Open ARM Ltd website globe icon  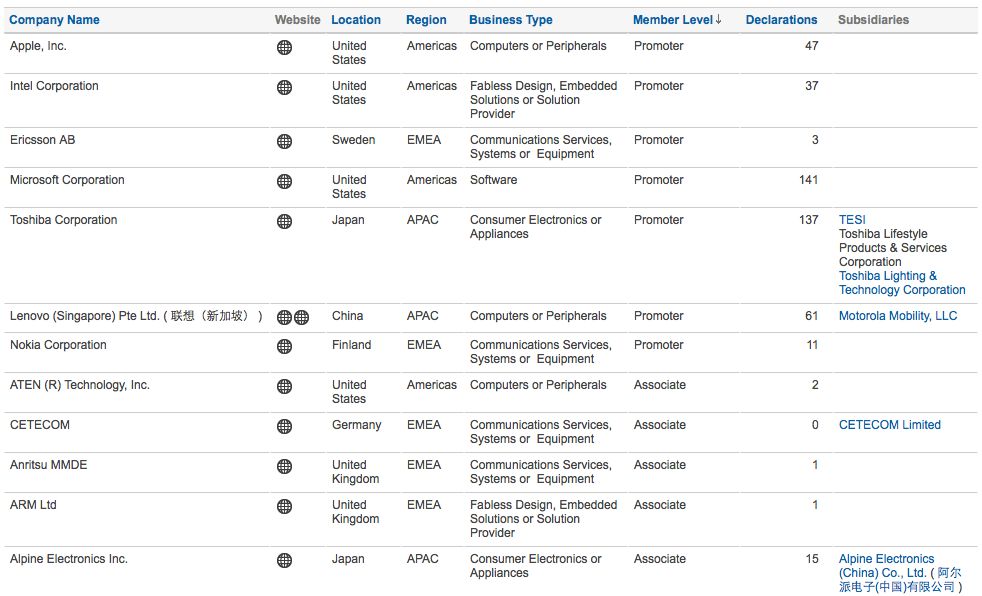tap(284, 506)
